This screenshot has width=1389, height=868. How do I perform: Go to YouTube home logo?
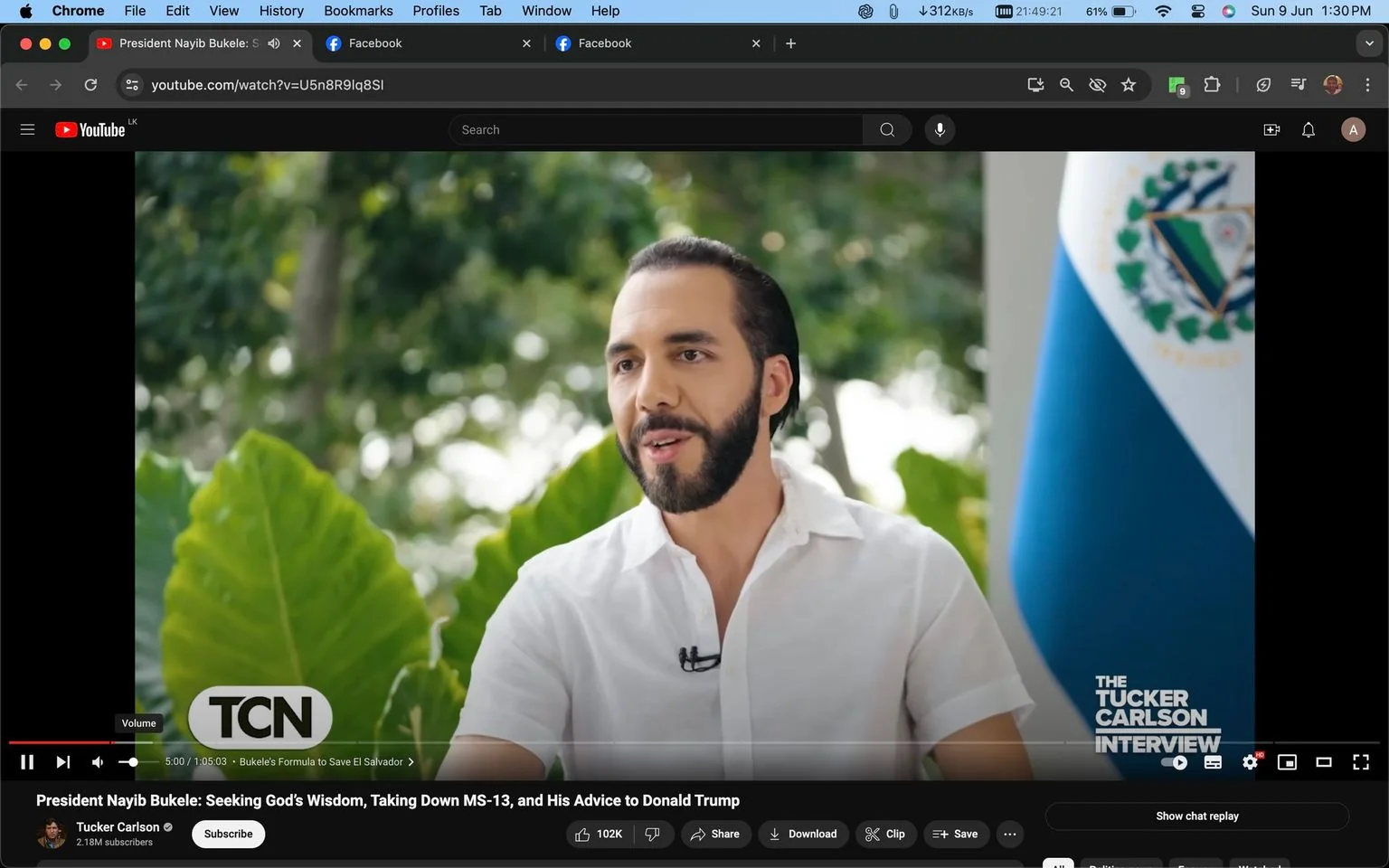click(x=90, y=129)
